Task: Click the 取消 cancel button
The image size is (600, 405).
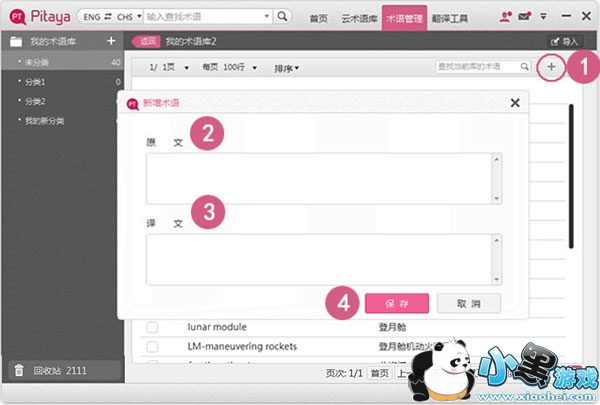Action: [x=469, y=304]
